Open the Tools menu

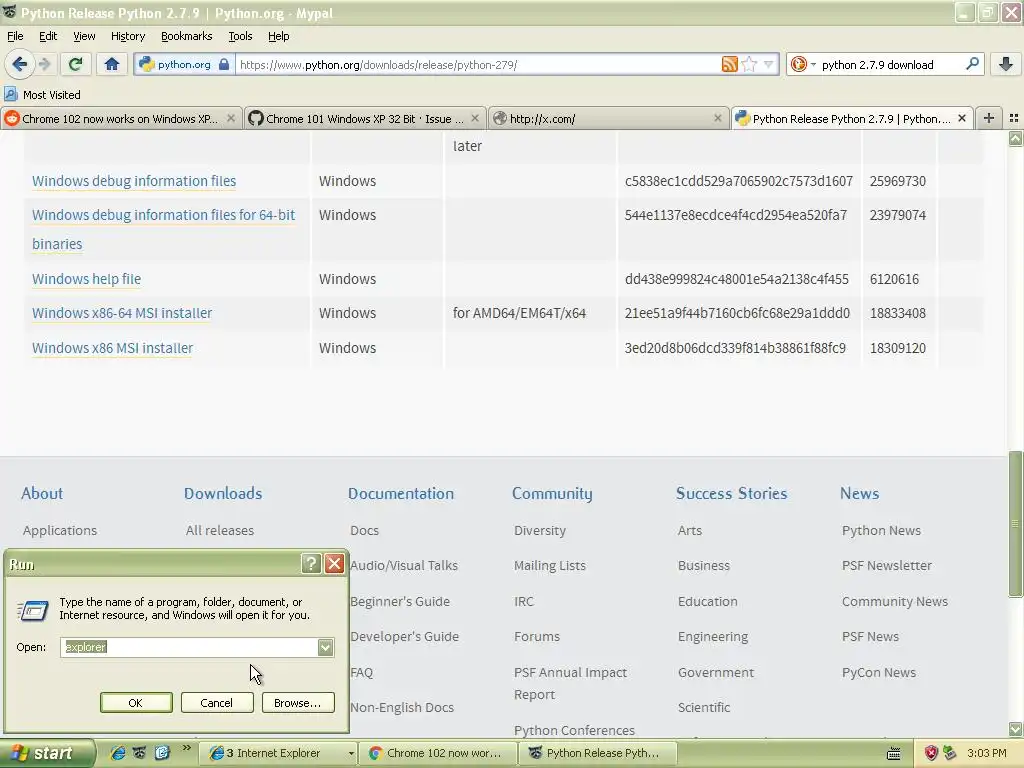[x=240, y=36]
